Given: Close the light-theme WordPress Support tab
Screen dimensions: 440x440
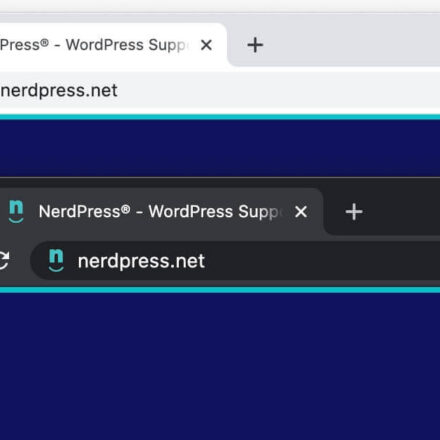Looking at the screenshot, I should pyautogui.click(x=206, y=45).
